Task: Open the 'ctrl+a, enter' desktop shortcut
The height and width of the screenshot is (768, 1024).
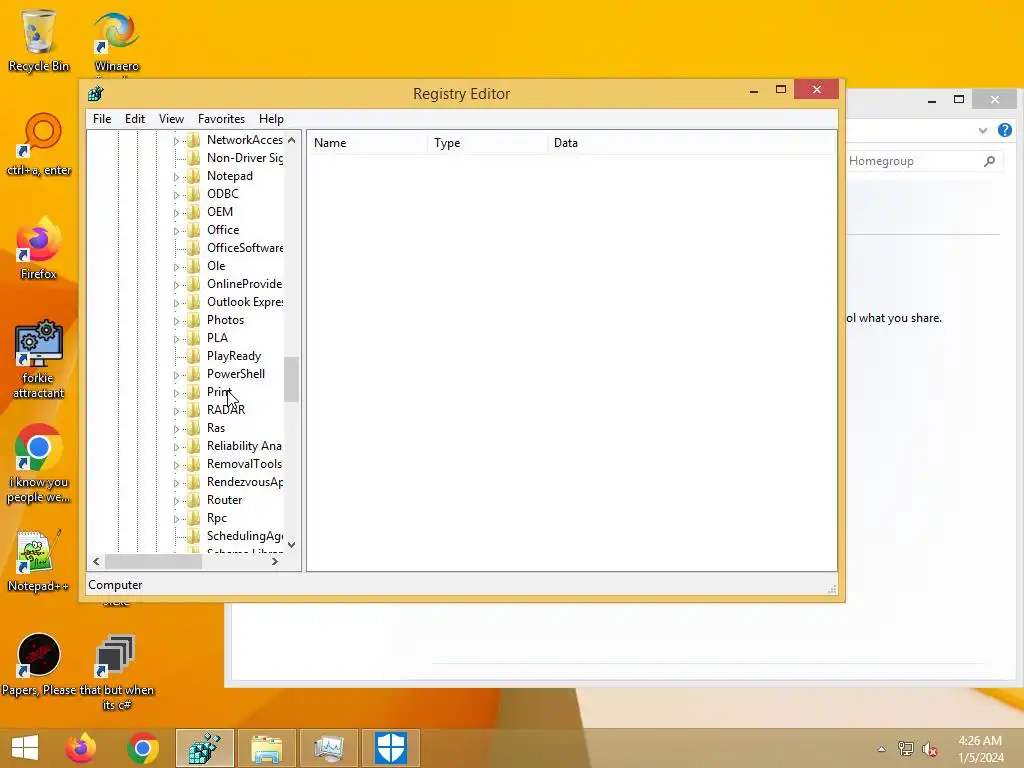Action: [x=39, y=145]
